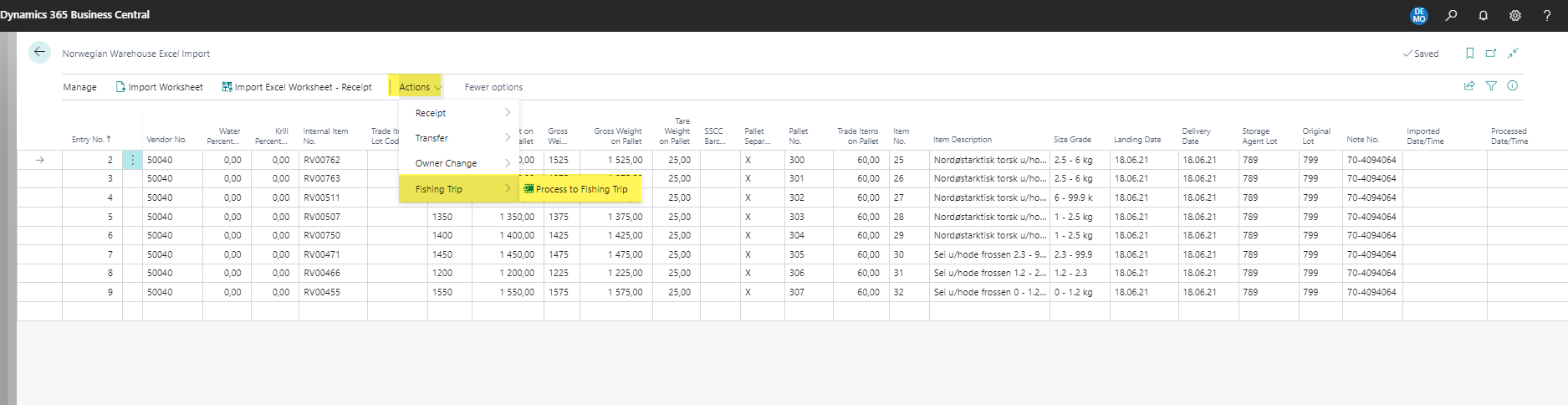Expand the Actions dropdown menu

[419, 87]
